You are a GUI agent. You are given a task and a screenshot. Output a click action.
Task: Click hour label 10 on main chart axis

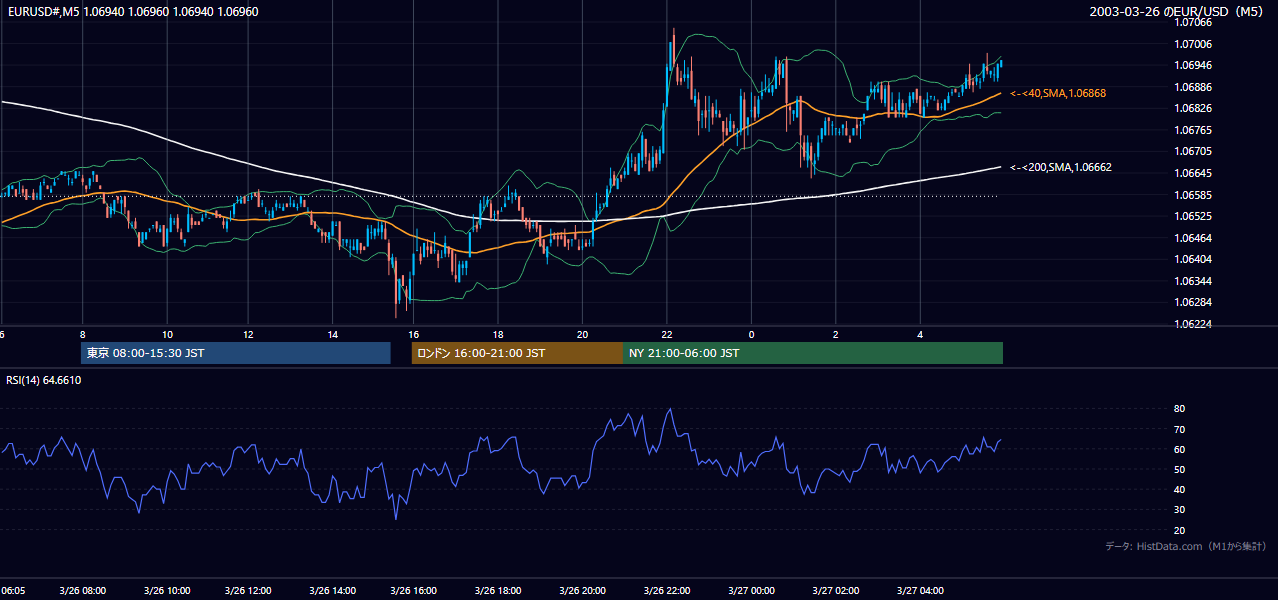(167, 335)
